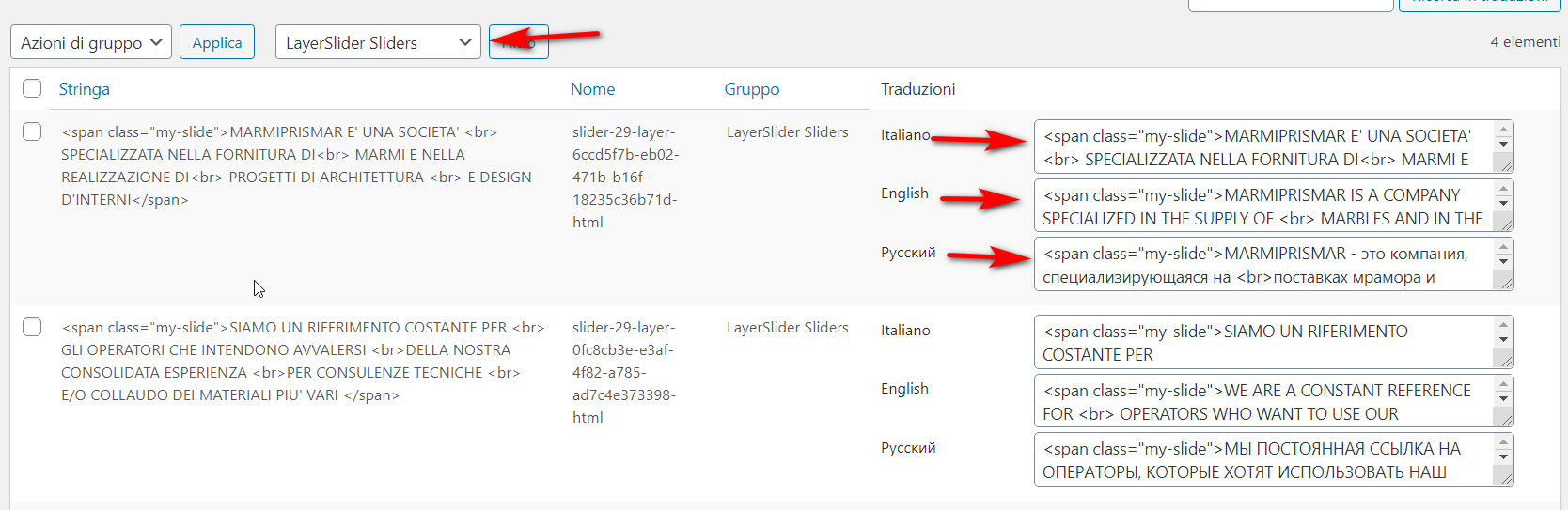Click the English label in SIAMO UN RIFERIMENTO row
Screen dimensions: 1568x510
pos(904,389)
